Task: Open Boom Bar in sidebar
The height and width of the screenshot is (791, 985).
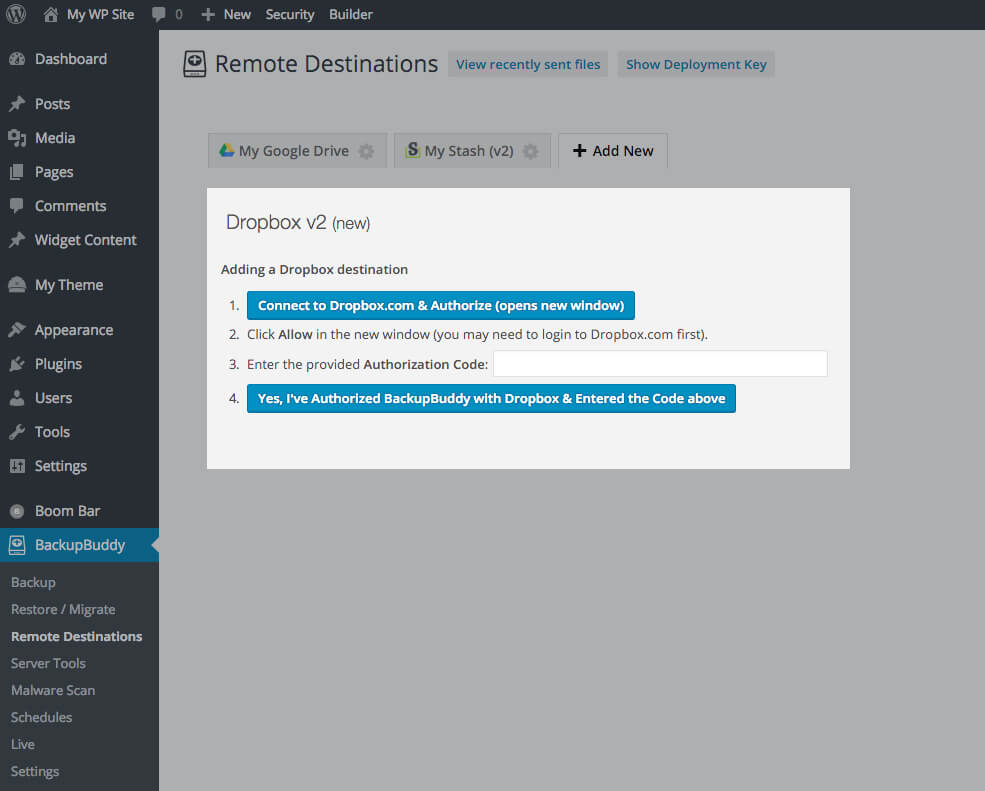Action: point(79,511)
